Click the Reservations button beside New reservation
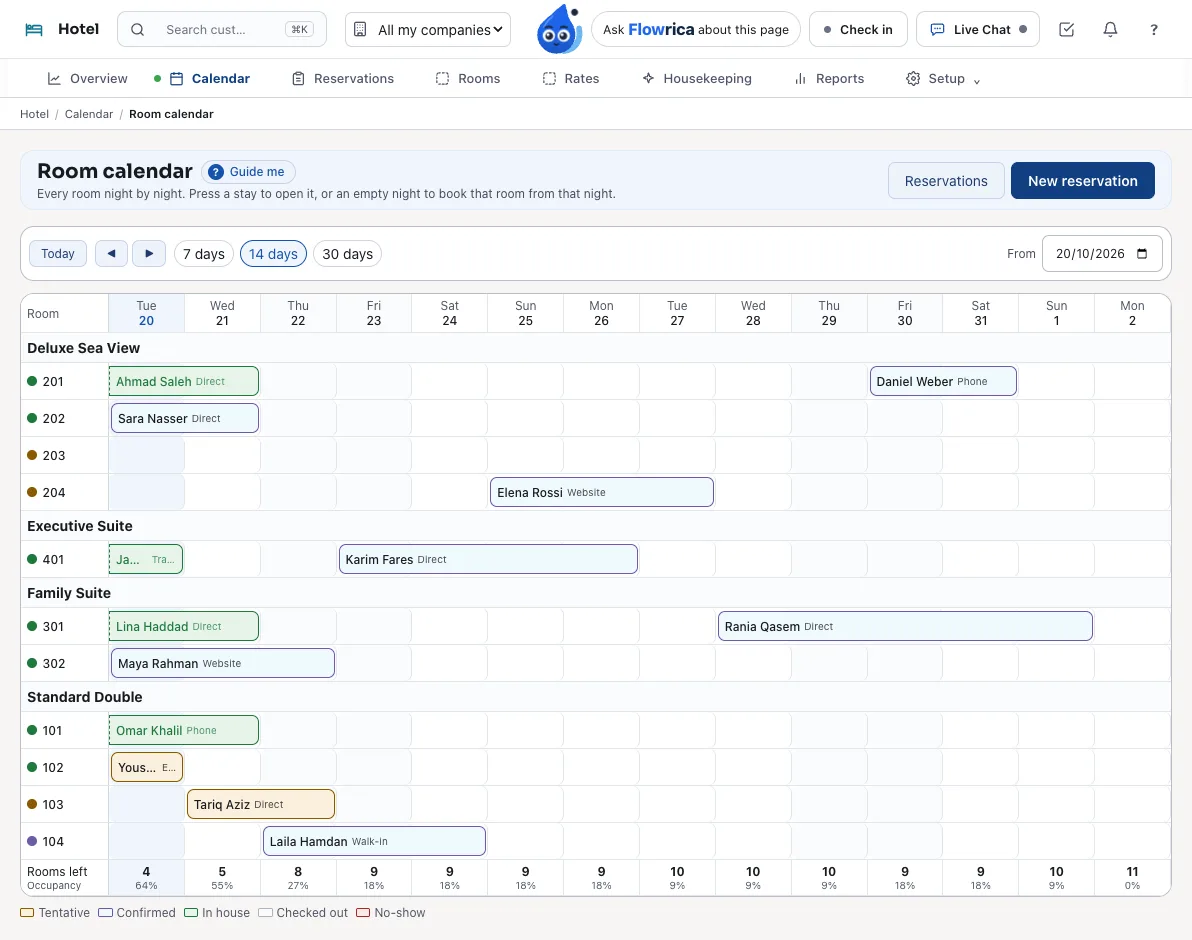The width and height of the screenshot is (1192, 940). (946, 181)
